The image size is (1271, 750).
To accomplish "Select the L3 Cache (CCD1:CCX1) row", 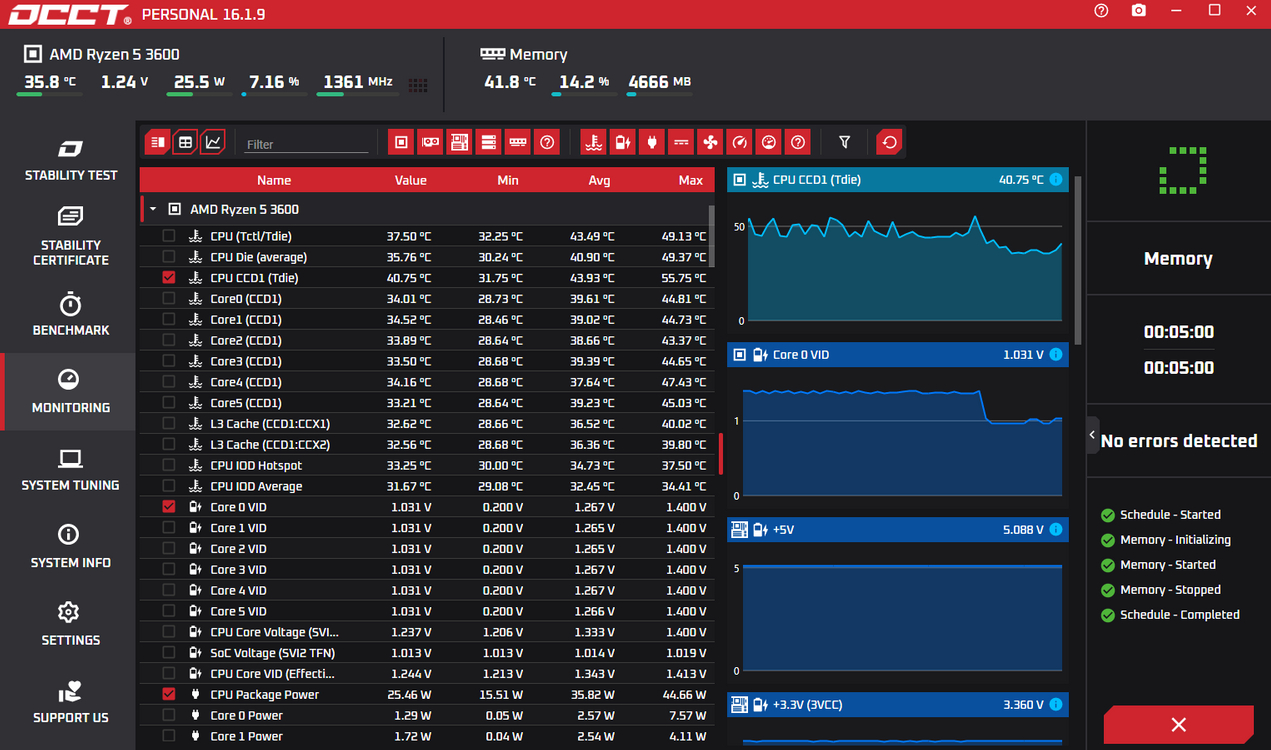I will [427, 424].
